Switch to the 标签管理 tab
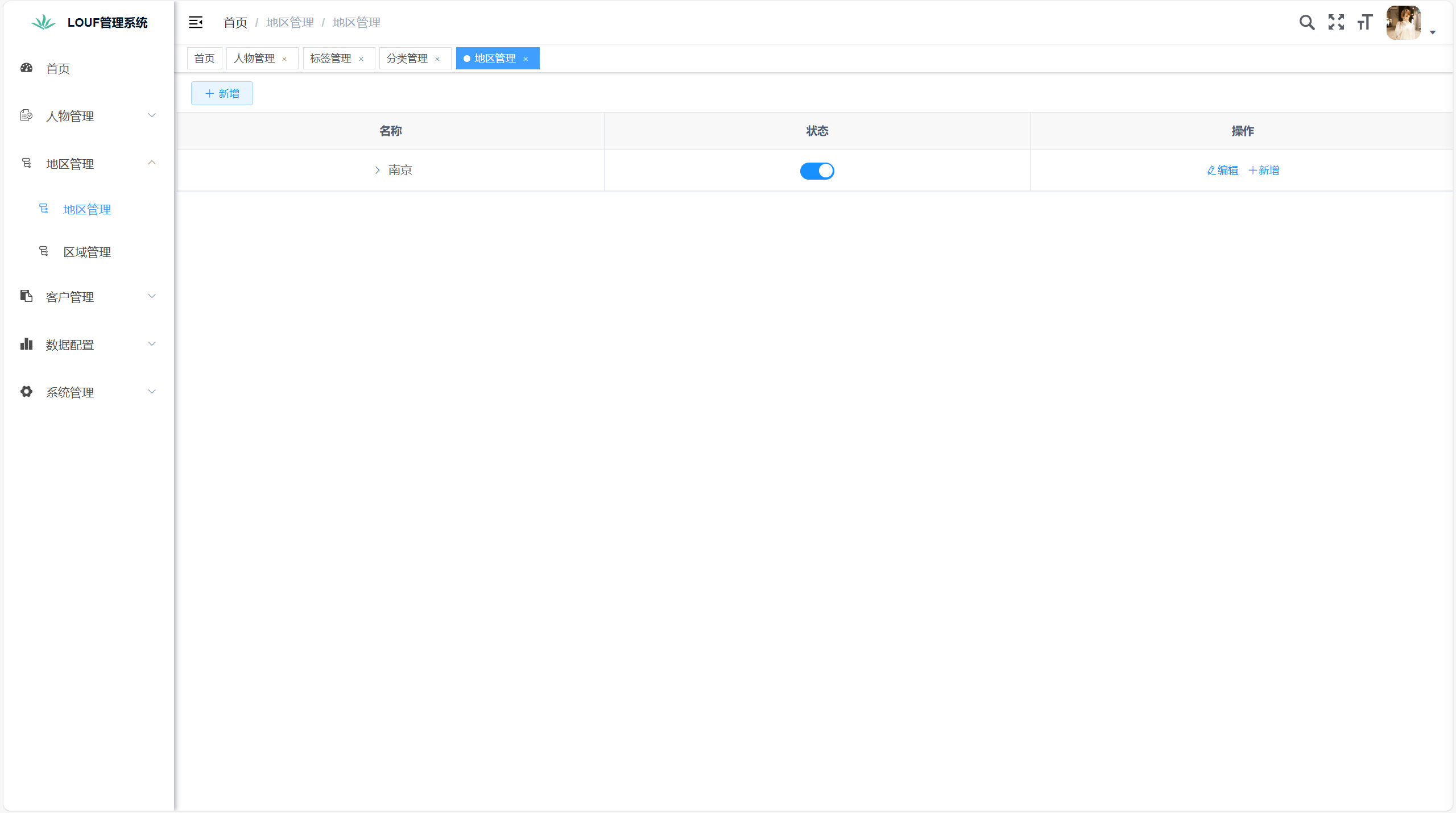This screenshot has height=813, width=1456. tap(330, 59)
